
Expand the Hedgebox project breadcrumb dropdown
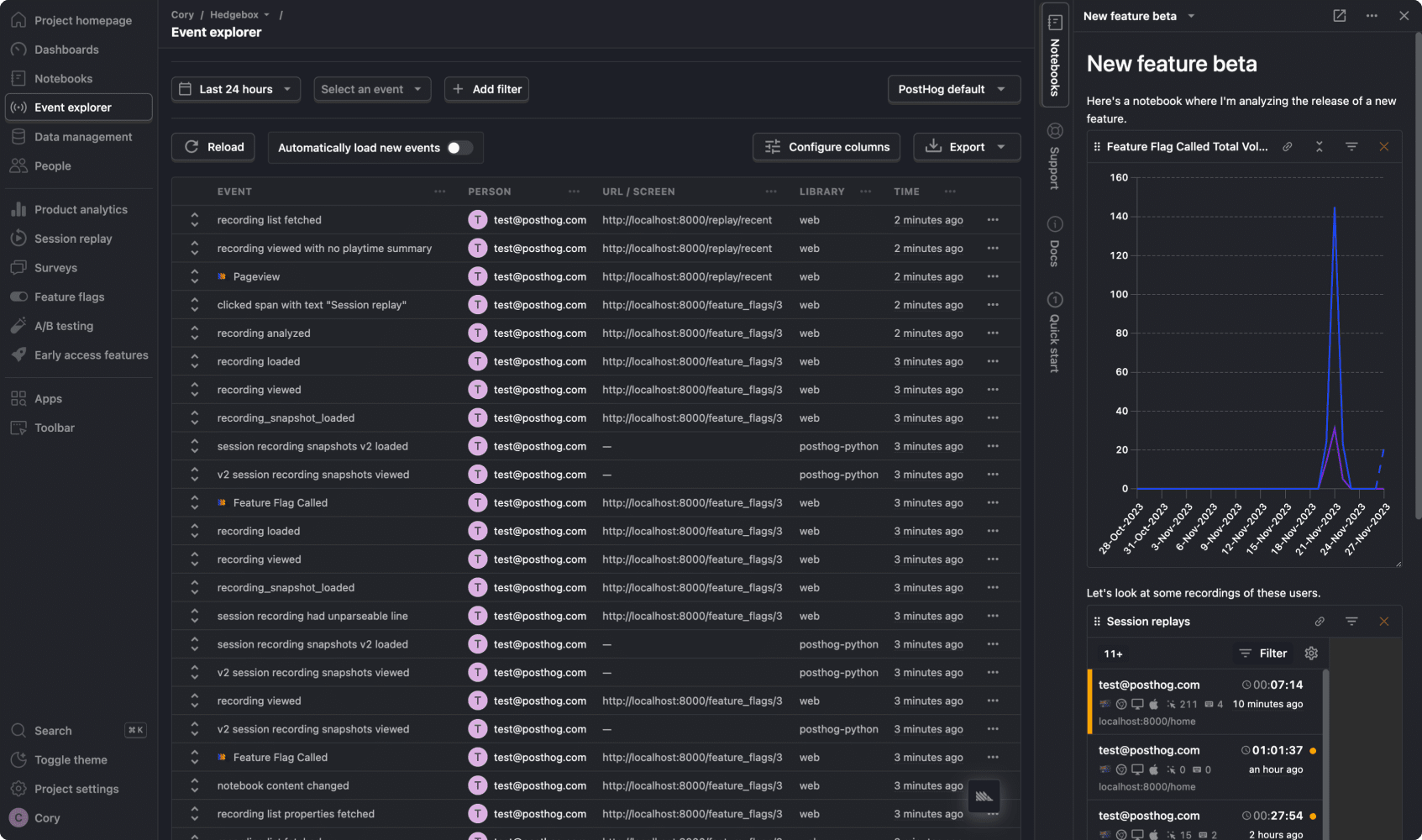click(240, 14)
